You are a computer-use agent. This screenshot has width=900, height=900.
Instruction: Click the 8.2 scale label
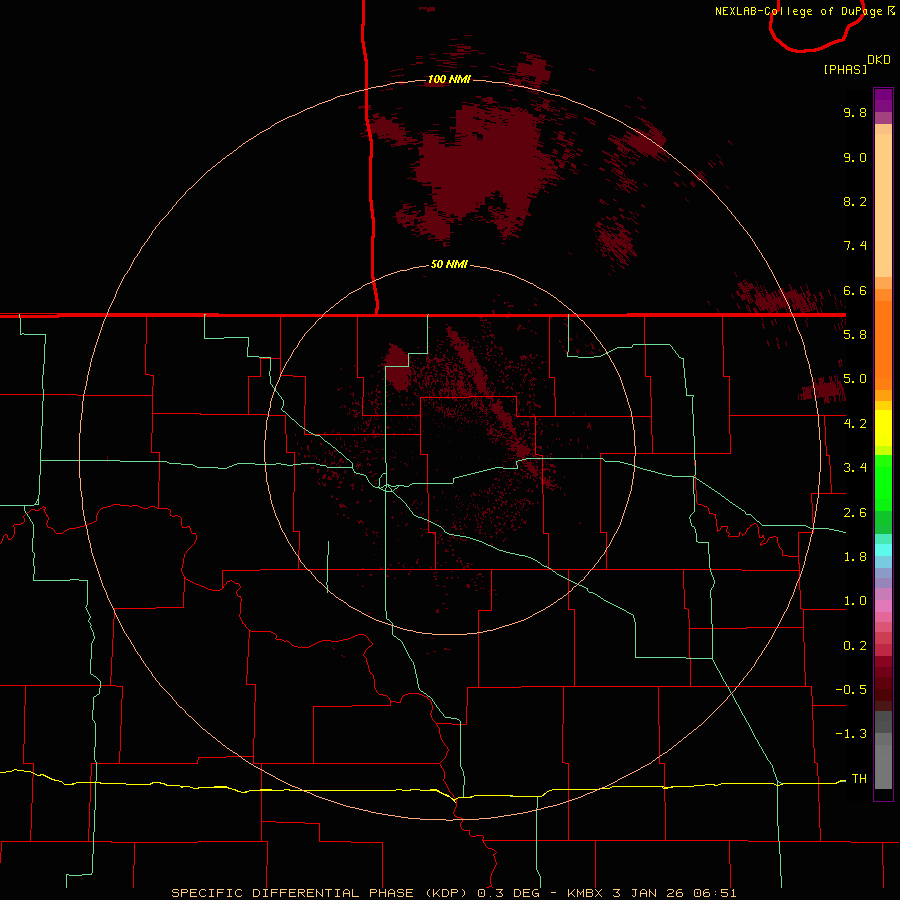855,201
